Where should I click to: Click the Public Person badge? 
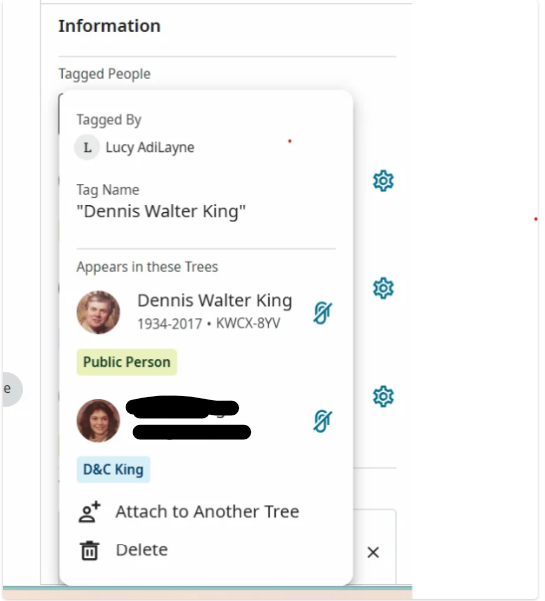(x=126, y=362)
